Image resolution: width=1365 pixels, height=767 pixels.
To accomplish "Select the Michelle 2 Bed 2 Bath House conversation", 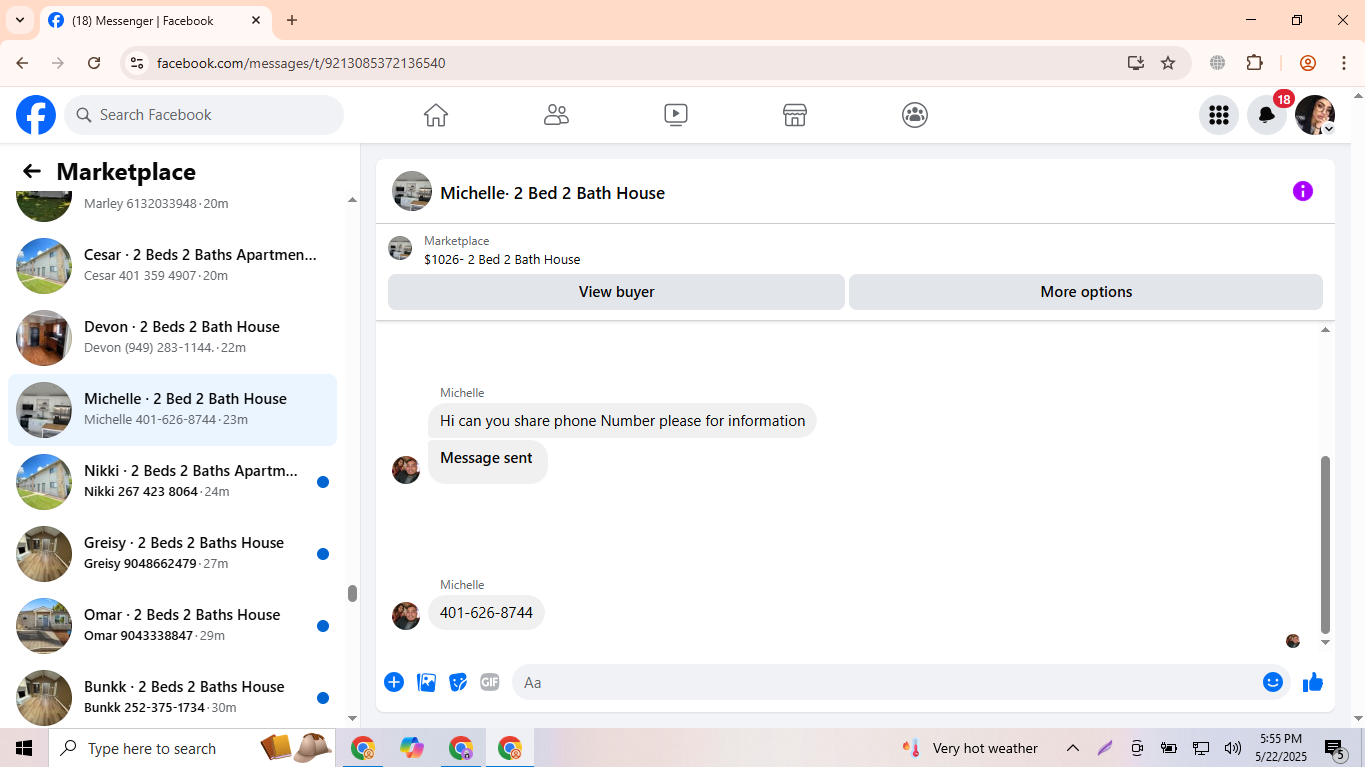I will [x=172, y=410].
